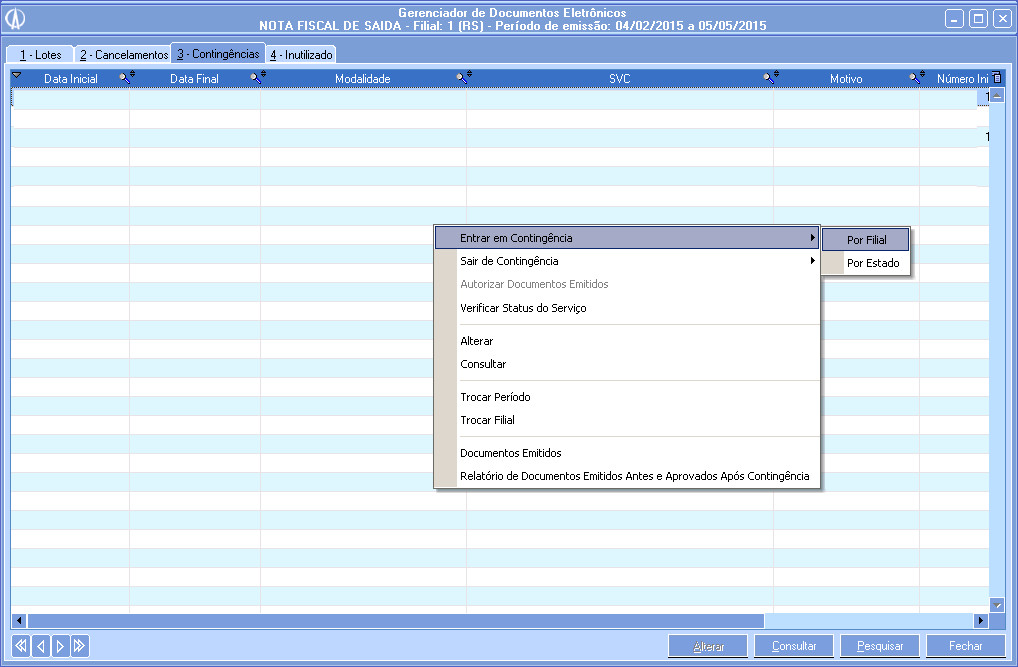The height and width of the screenshot is (667, 1018).
Task: Click the trash icon in grid header
Action: (996, 78)
